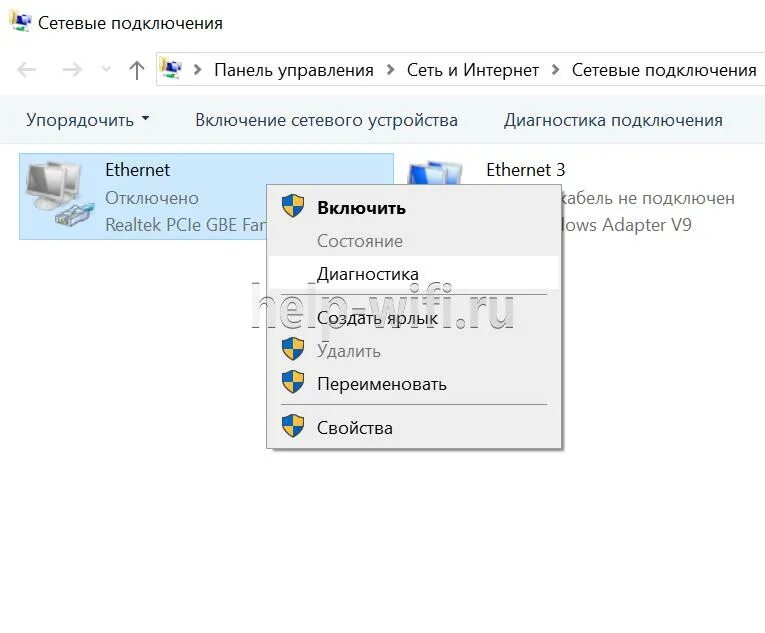Click Диагностика подключения toolbar button
Viewport: 765px width, 633px height.
(x=613, y=120)
